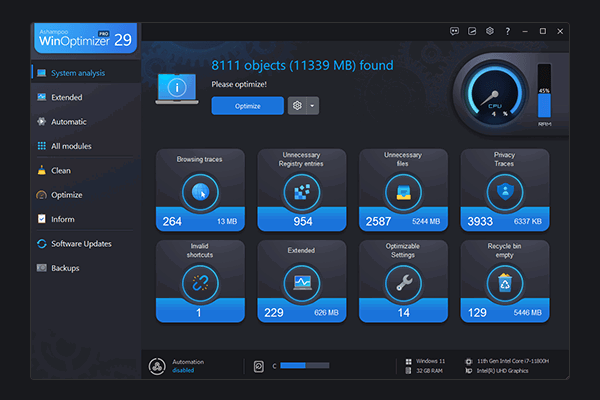Click the '8111 objects (11339 MB) found' heading
Image resolution: width=600 pixels, height=400 pixels.
302,65
